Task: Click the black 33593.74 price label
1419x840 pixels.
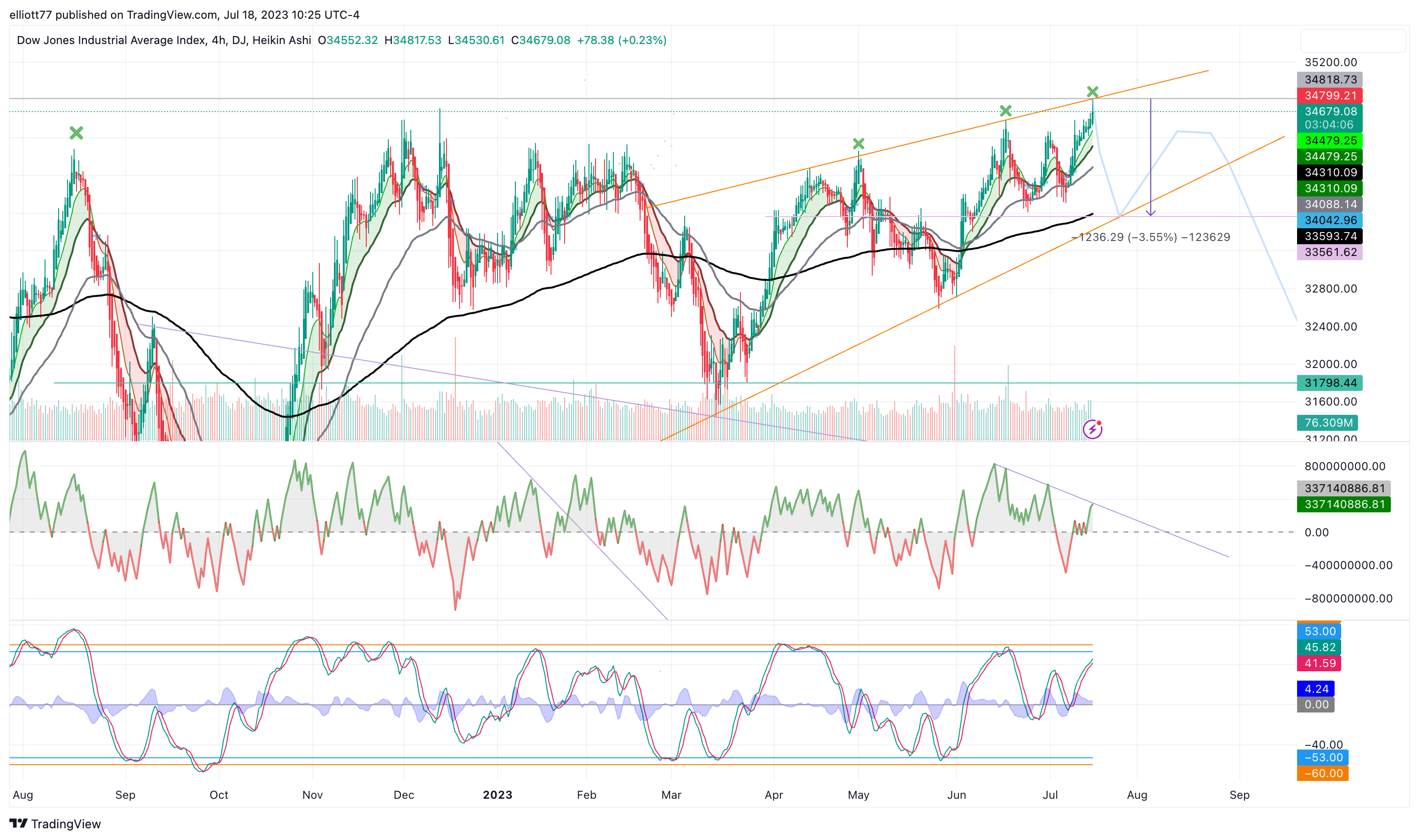Action: click(1329, 236)
